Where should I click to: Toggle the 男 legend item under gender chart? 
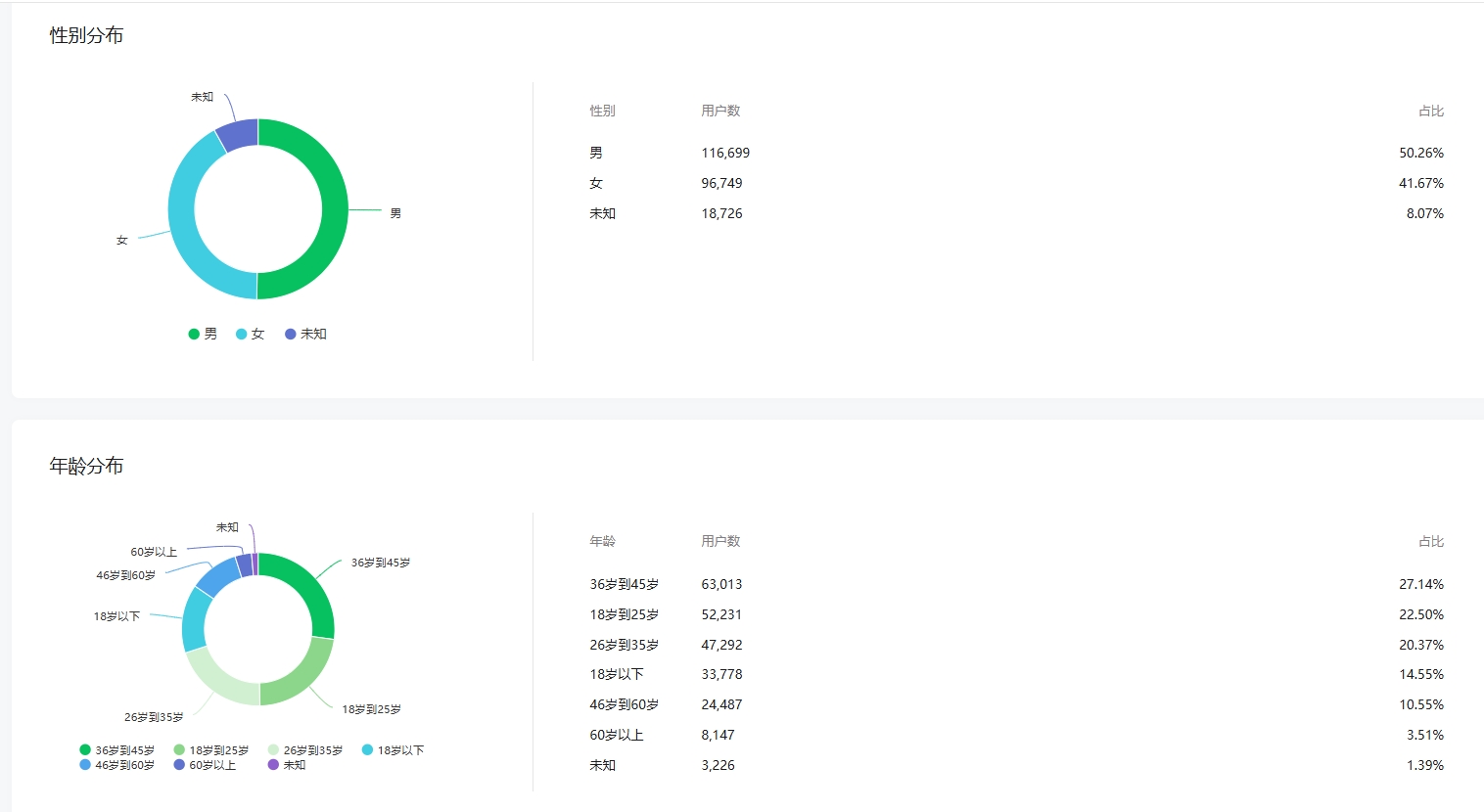pyautogui.click(x=203, y=334)
